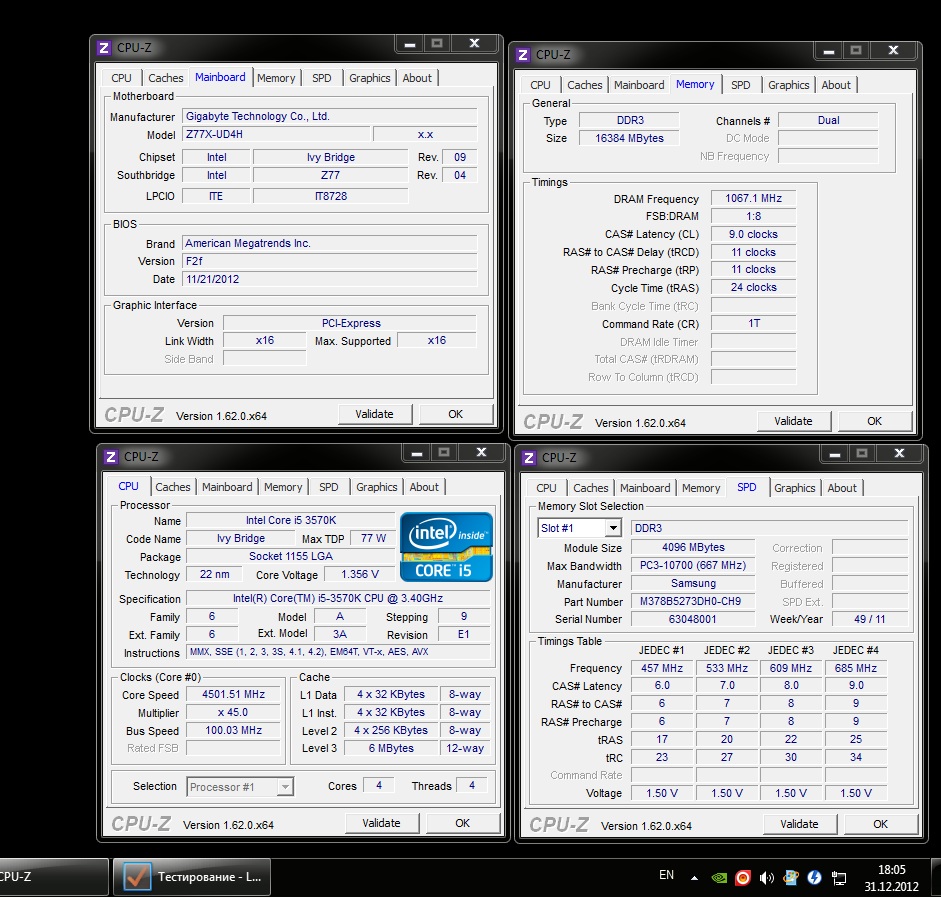
Task: Click Validate in the Mainboard window
Action: click(x=374, y=414)
